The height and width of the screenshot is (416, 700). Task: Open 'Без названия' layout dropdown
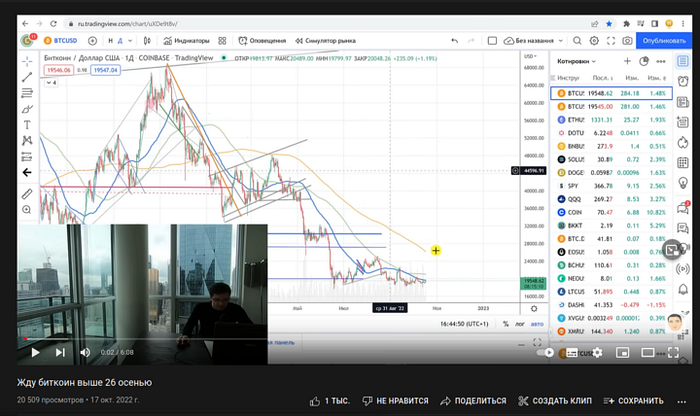(x=533, y=41)
